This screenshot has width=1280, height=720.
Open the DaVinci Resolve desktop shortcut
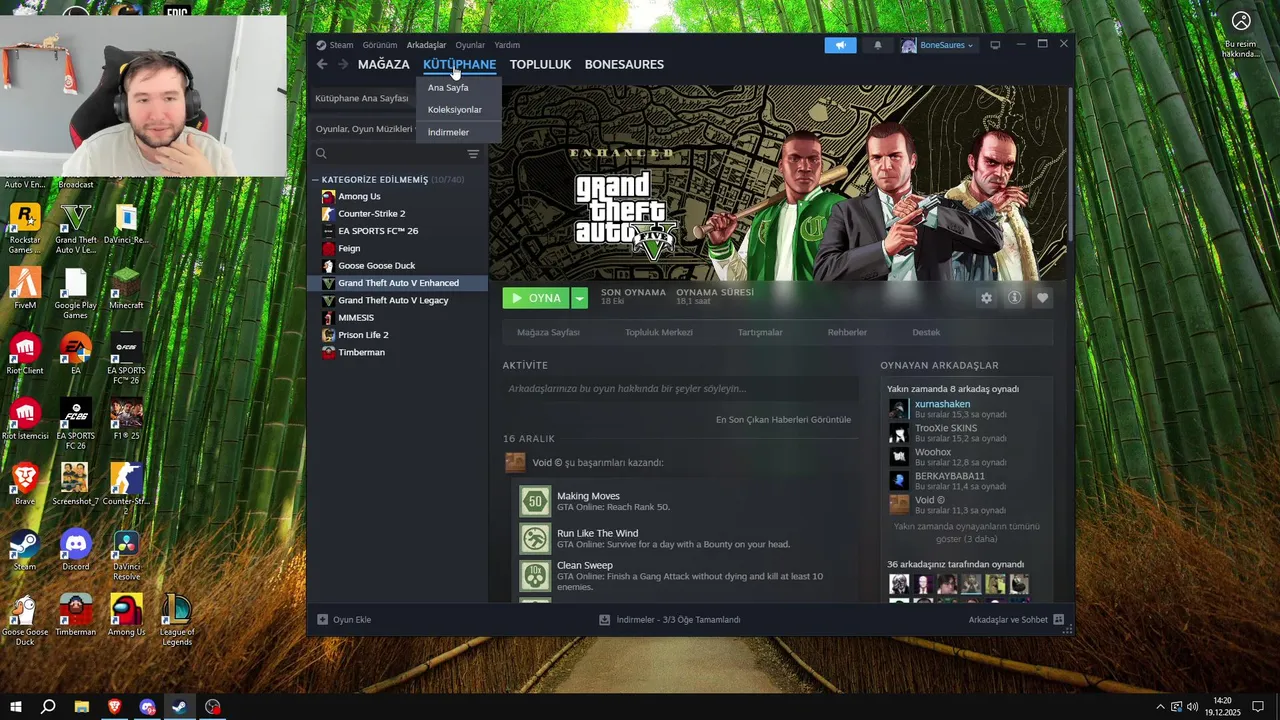tap(126, 555)
